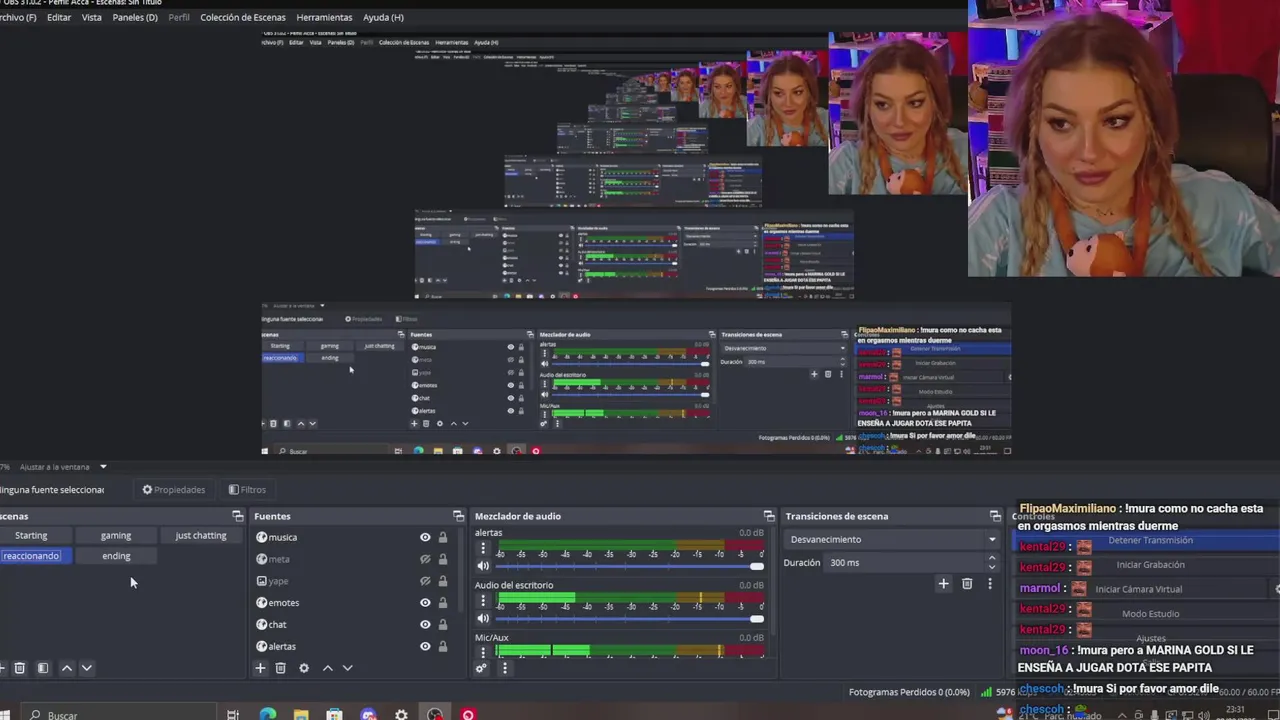Show the yape source
1280x720 pixels.
(x=425, y=581)
